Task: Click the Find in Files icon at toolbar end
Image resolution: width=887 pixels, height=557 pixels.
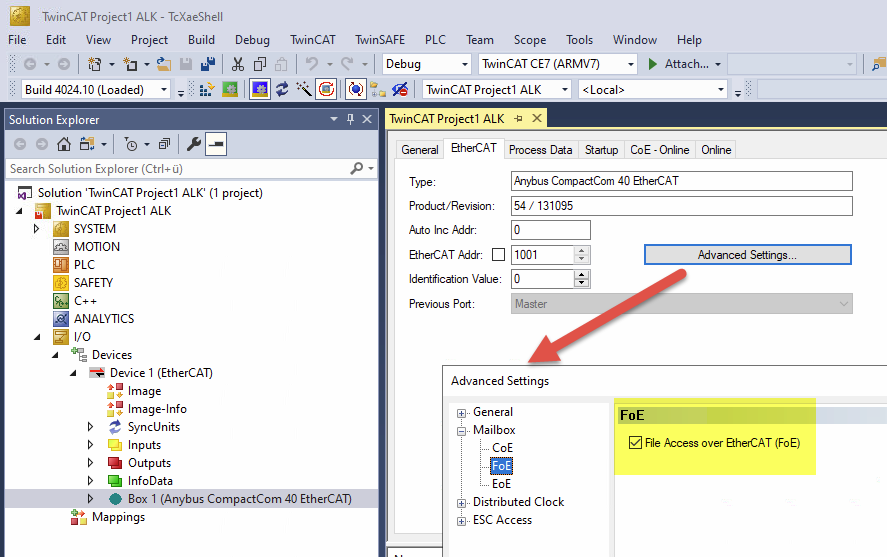Action: (879, 64)
